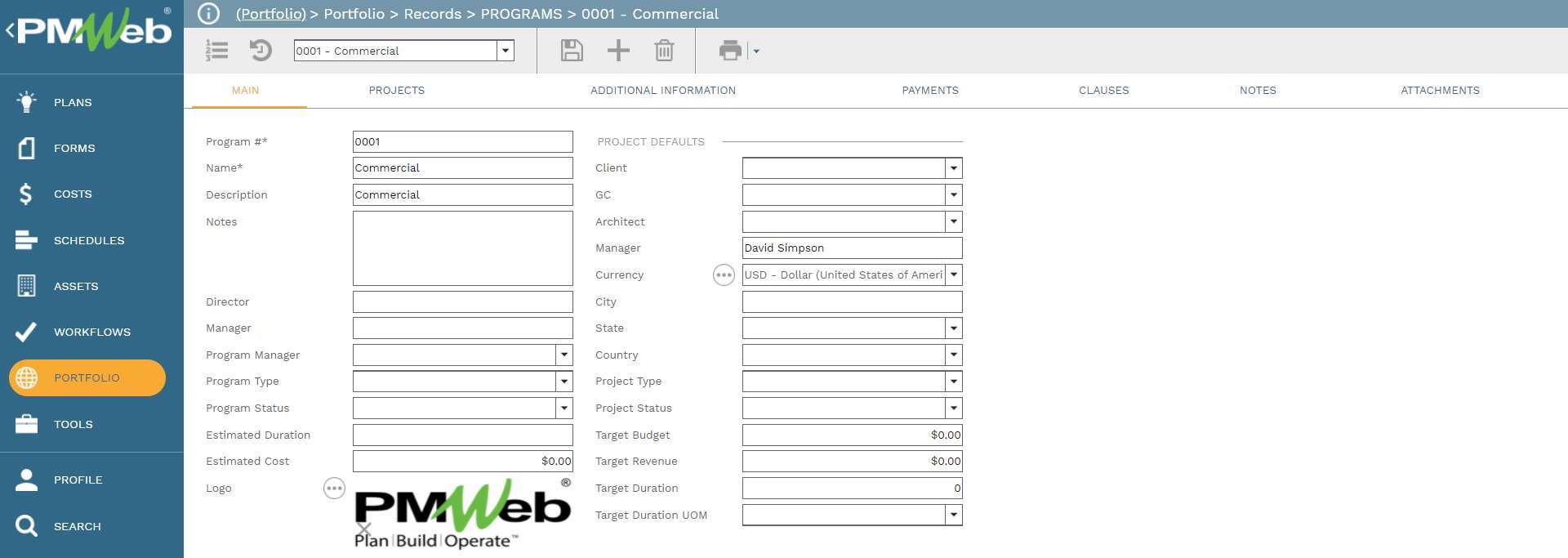
Task: Click the history revert icon
Action: (261, 51)
